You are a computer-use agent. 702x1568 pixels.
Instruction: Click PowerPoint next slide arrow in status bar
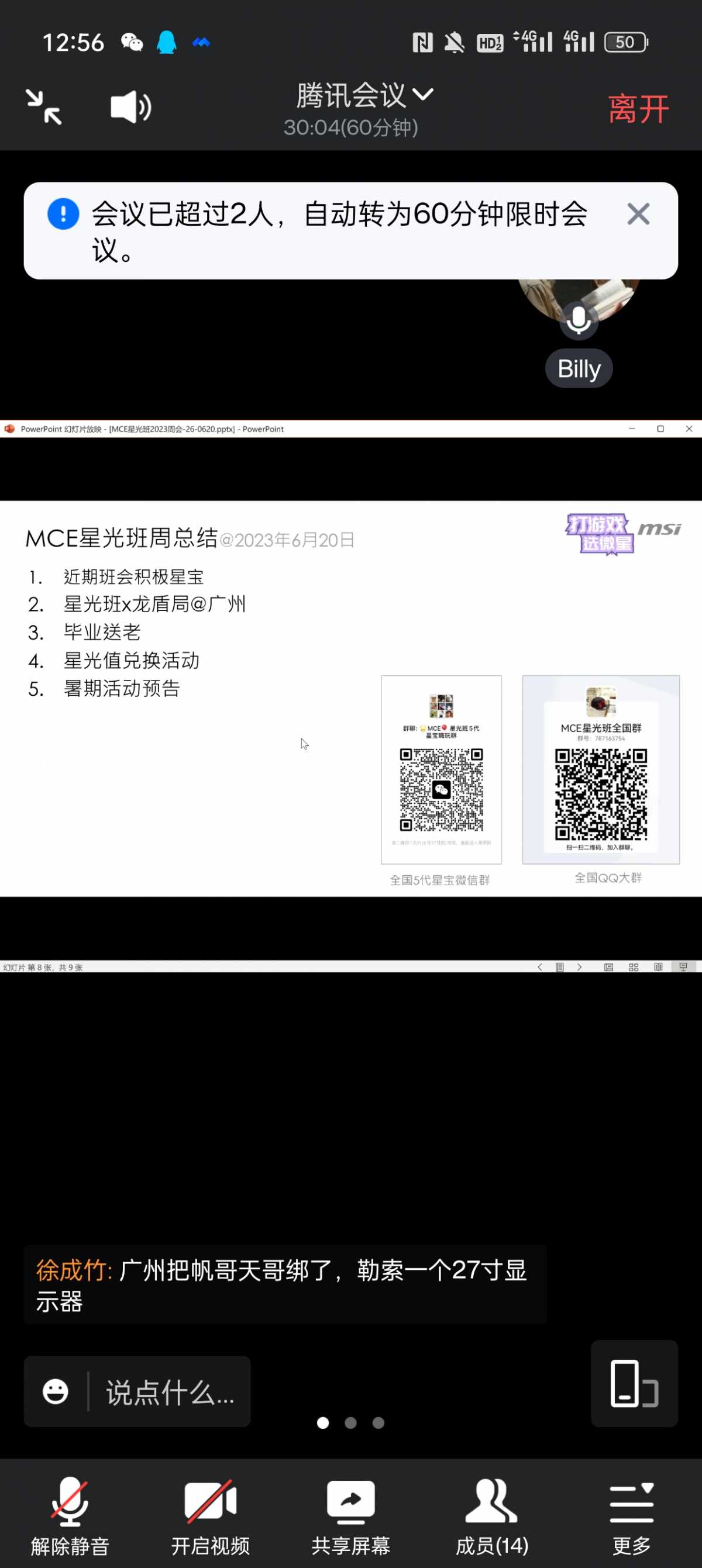click(579, 967)
